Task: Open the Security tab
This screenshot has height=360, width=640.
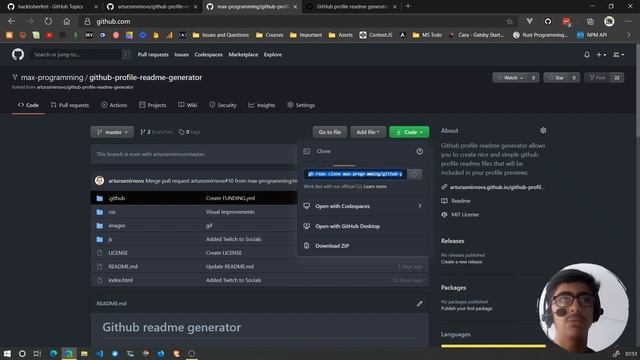Action: coord(223,105)
